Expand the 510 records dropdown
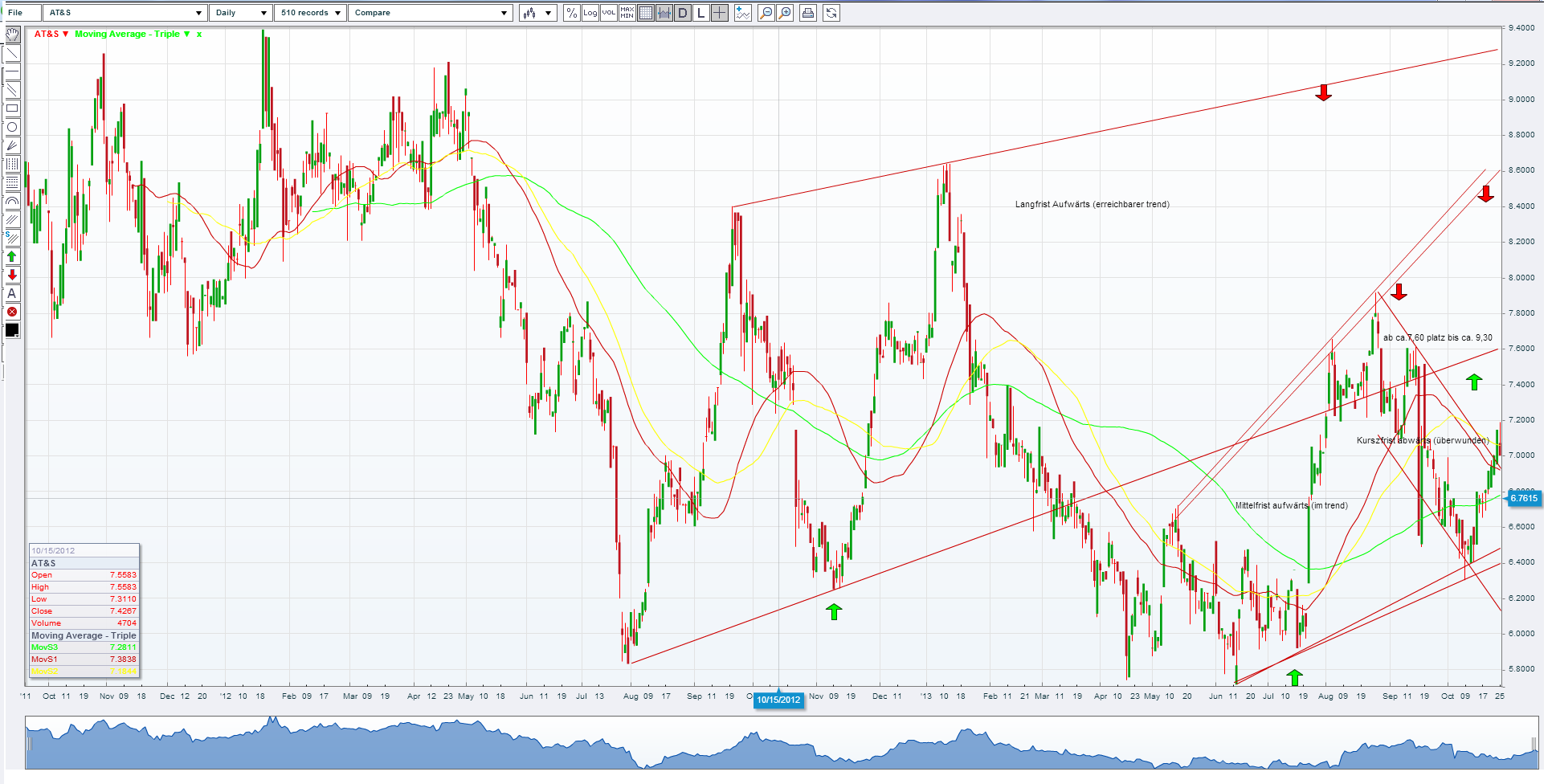1552x784 pixels. point(311,13)
